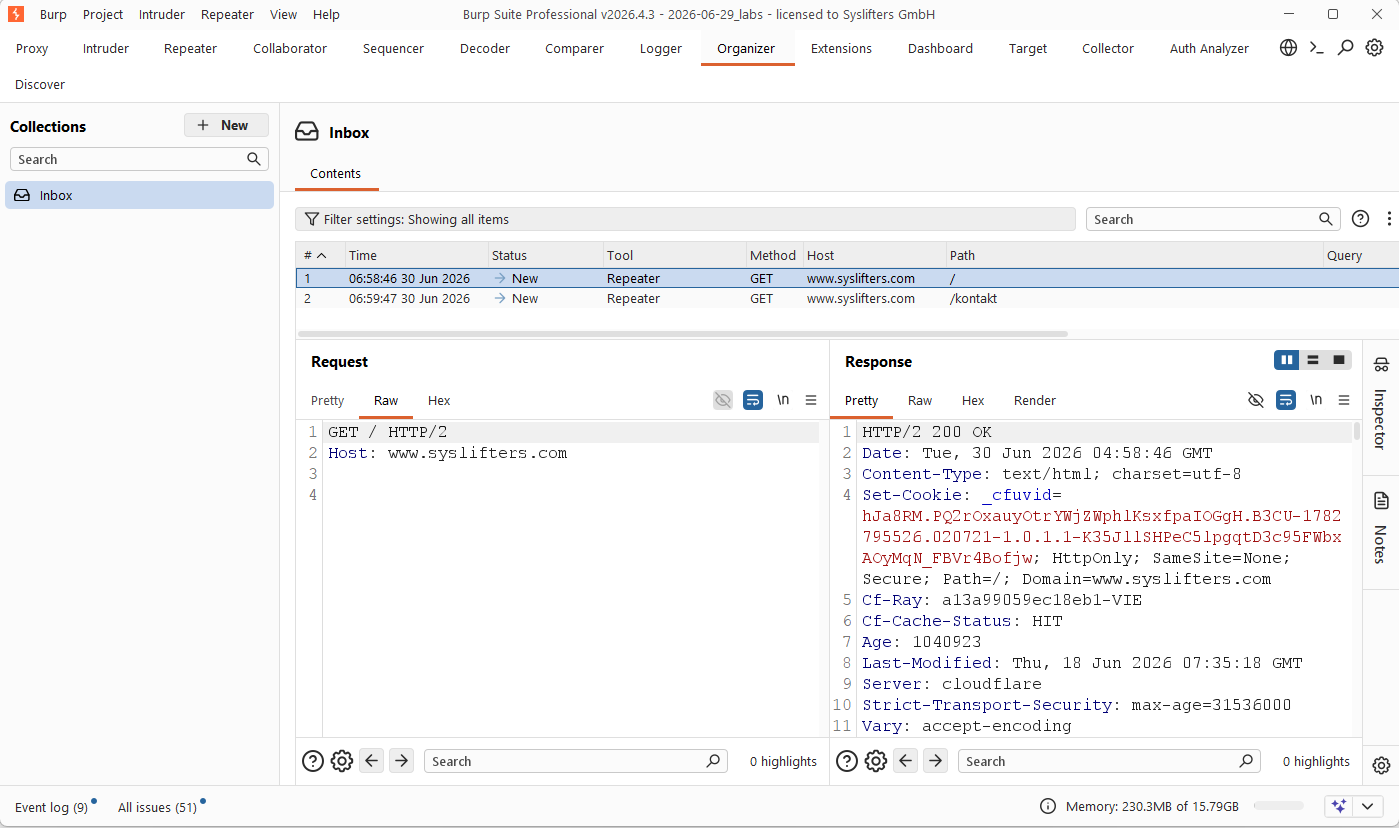Open the Event log (9)
Viewport: 1399px width, 828px height.
click(51, 807)
